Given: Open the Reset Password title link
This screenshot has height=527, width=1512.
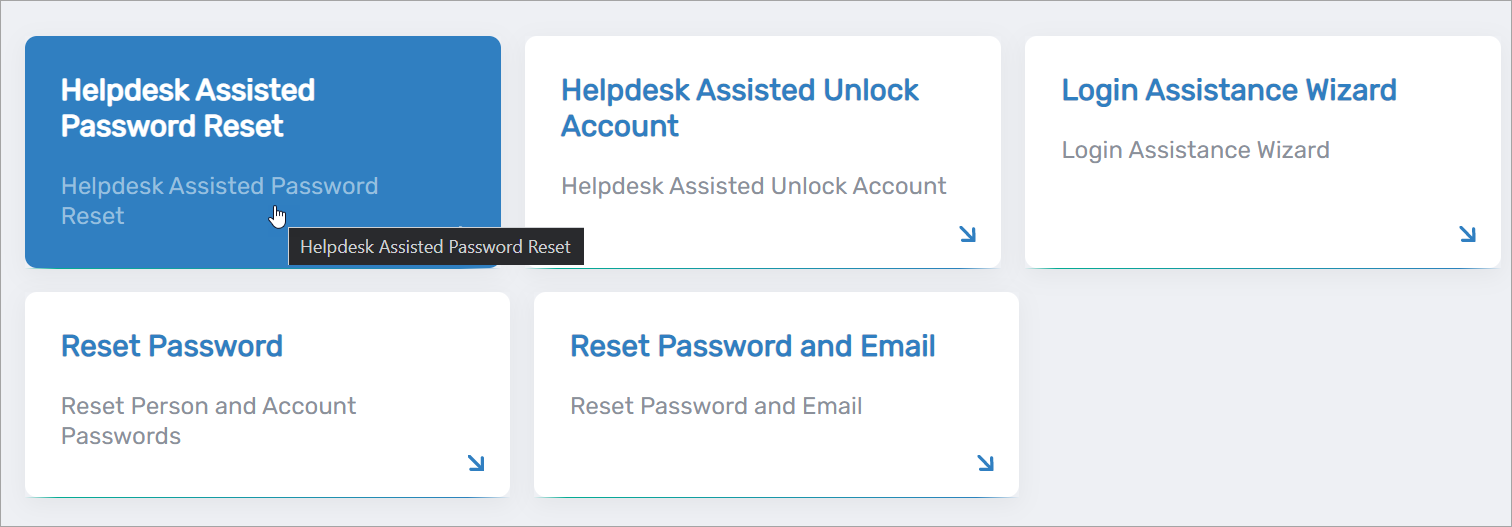Looking at the screenshot, I should pos(172,346).
